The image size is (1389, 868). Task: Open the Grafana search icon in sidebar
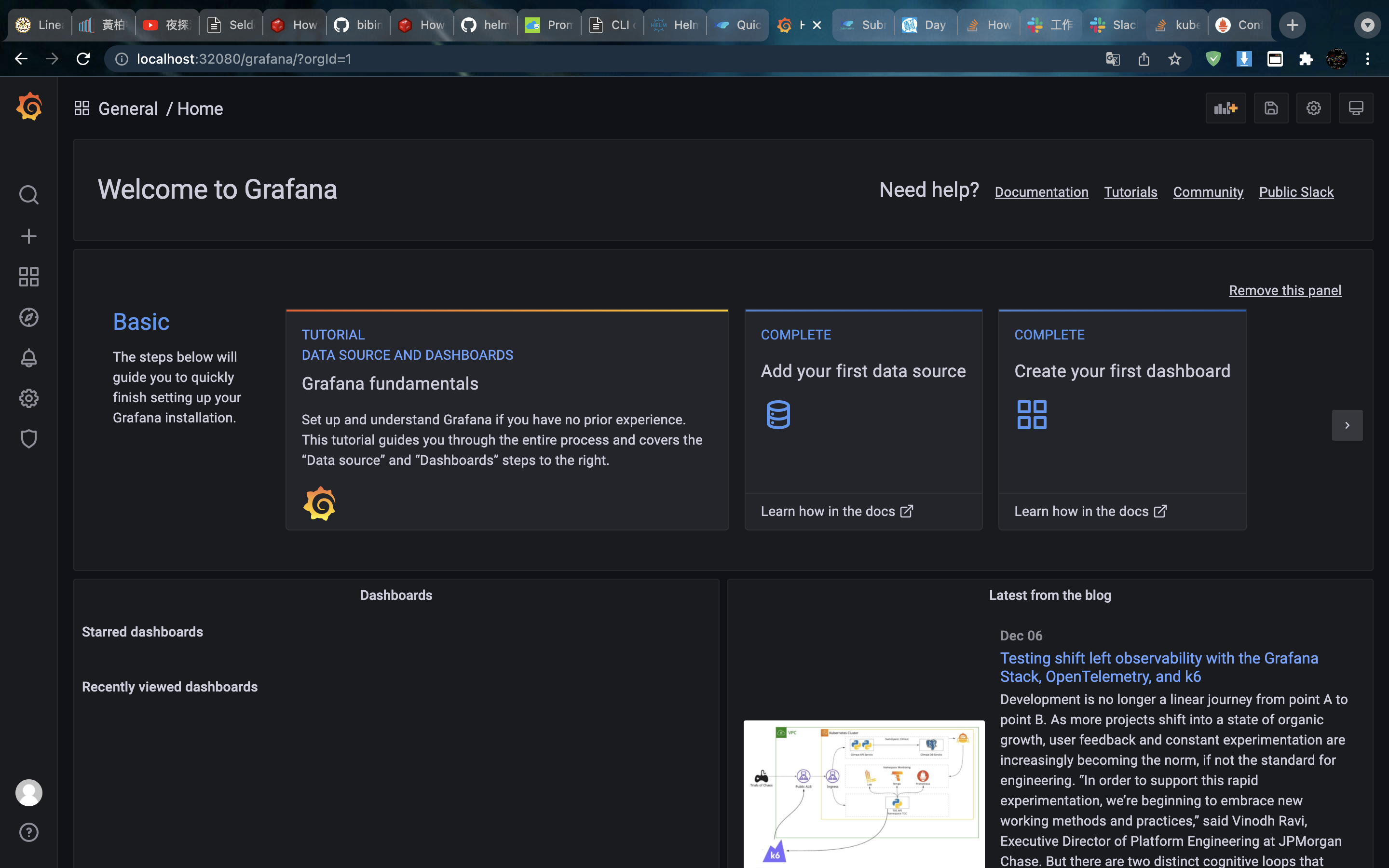click(x=29, y=195)
